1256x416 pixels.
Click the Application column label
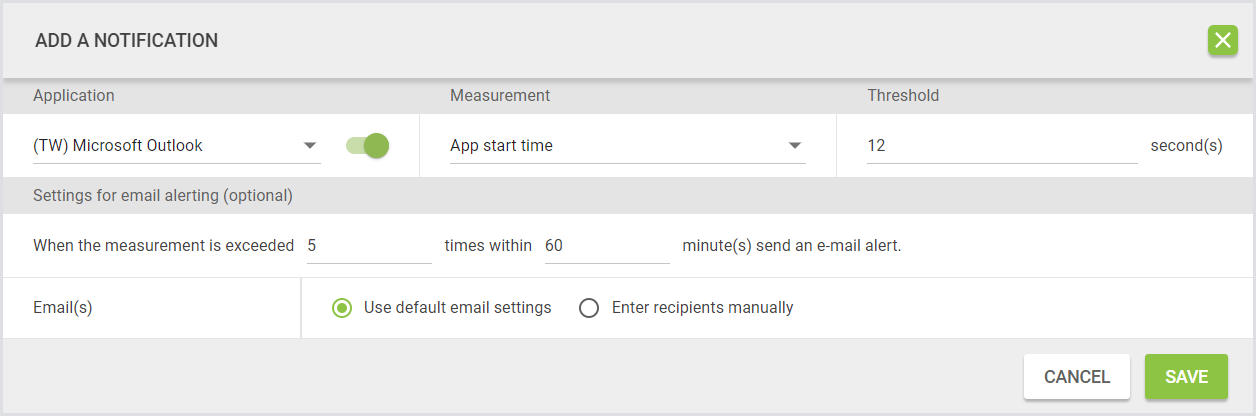[74, 96]
